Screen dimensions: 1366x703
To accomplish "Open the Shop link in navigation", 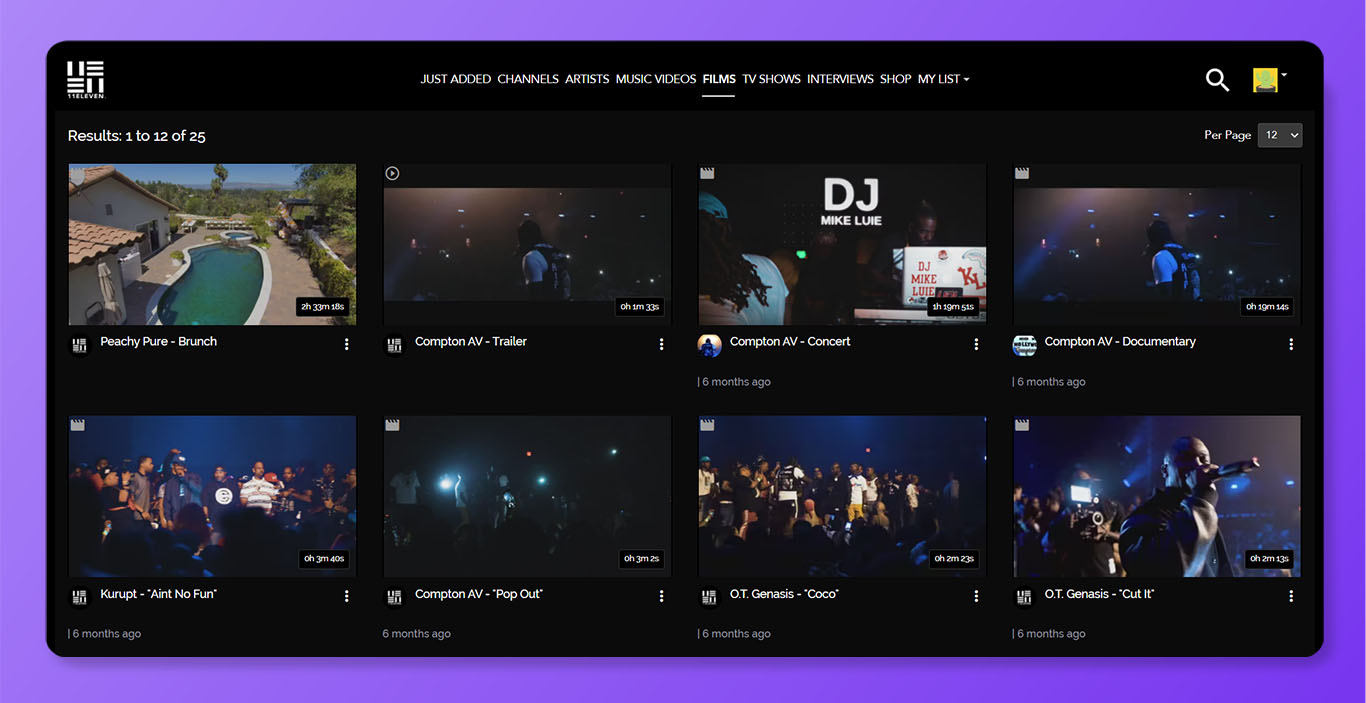I will [896, 79].
